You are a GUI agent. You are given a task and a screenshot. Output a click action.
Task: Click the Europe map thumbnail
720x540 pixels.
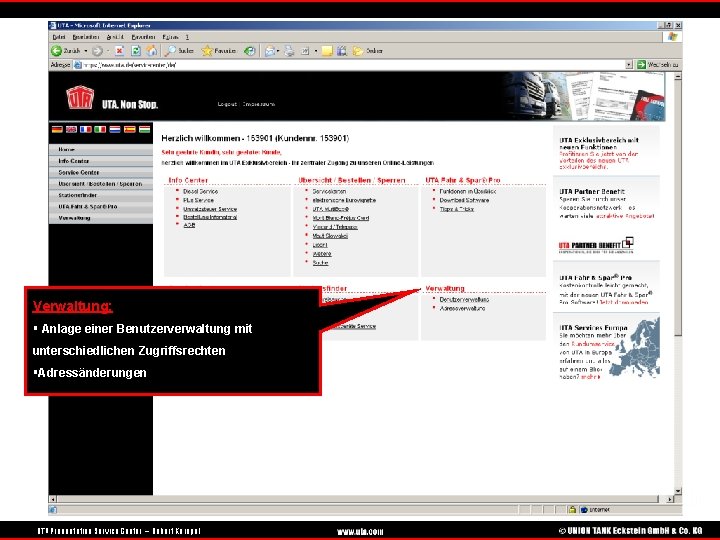click(637, 348)
